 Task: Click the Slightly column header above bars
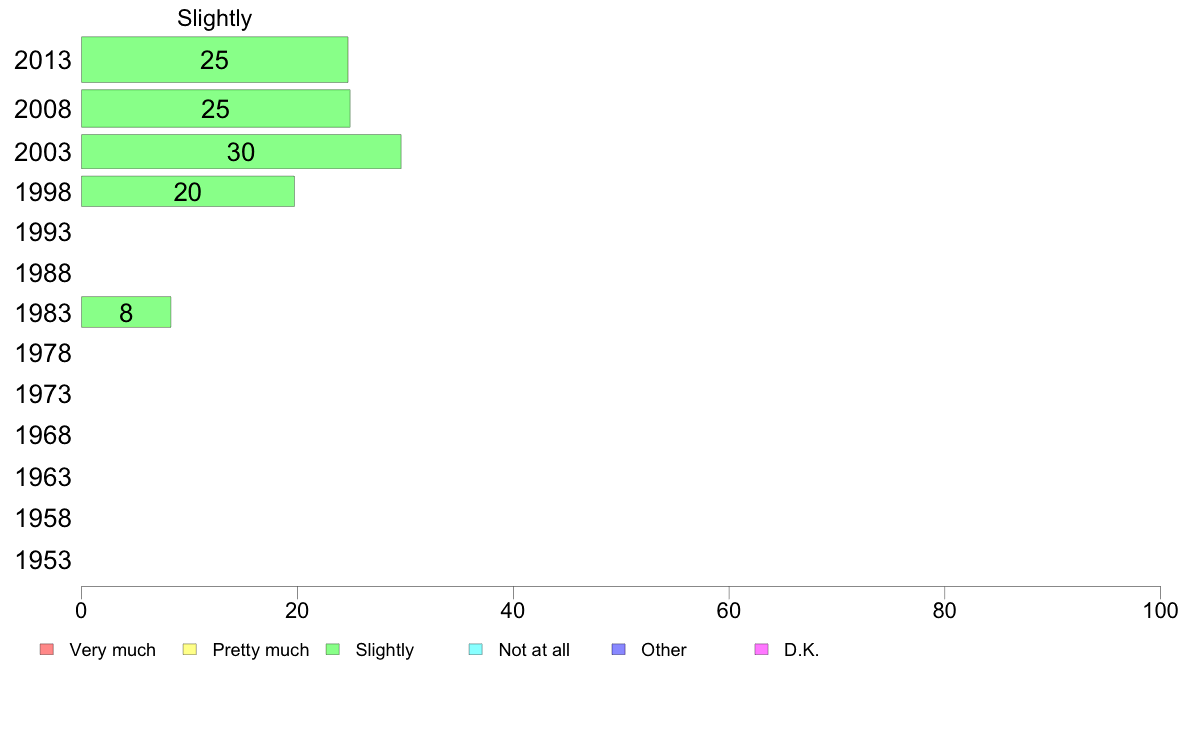214,18
